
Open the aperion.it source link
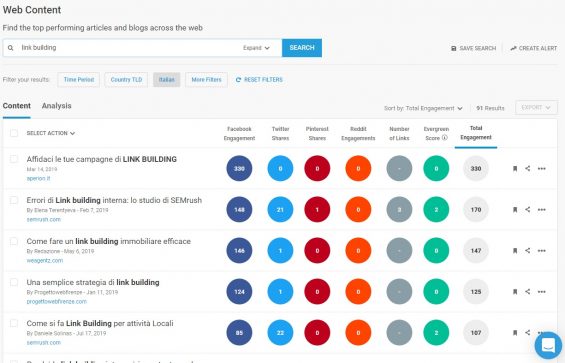[38, 178]
